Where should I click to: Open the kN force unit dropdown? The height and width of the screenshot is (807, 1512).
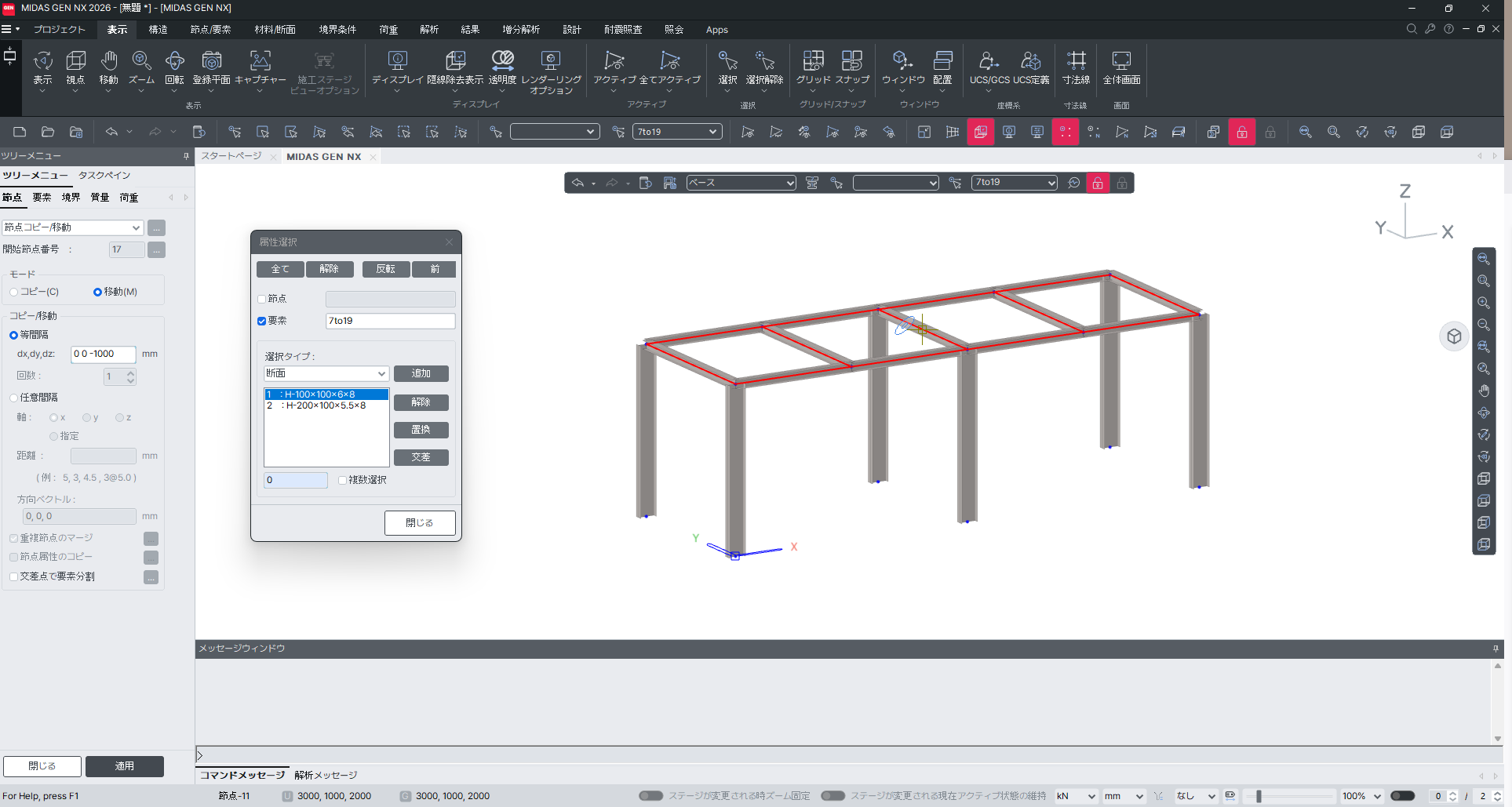(x=1076, y=796)
